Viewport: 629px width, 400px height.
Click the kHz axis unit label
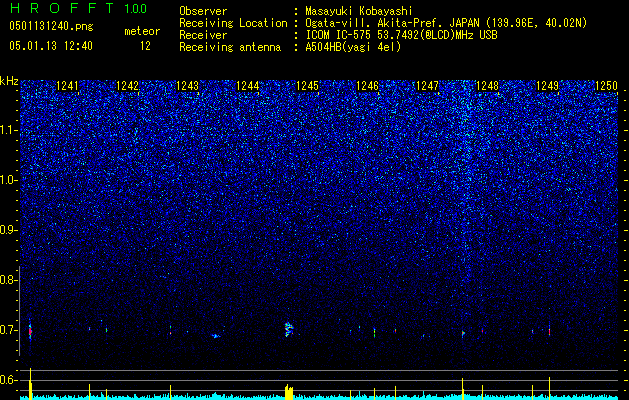pos(9,81)
